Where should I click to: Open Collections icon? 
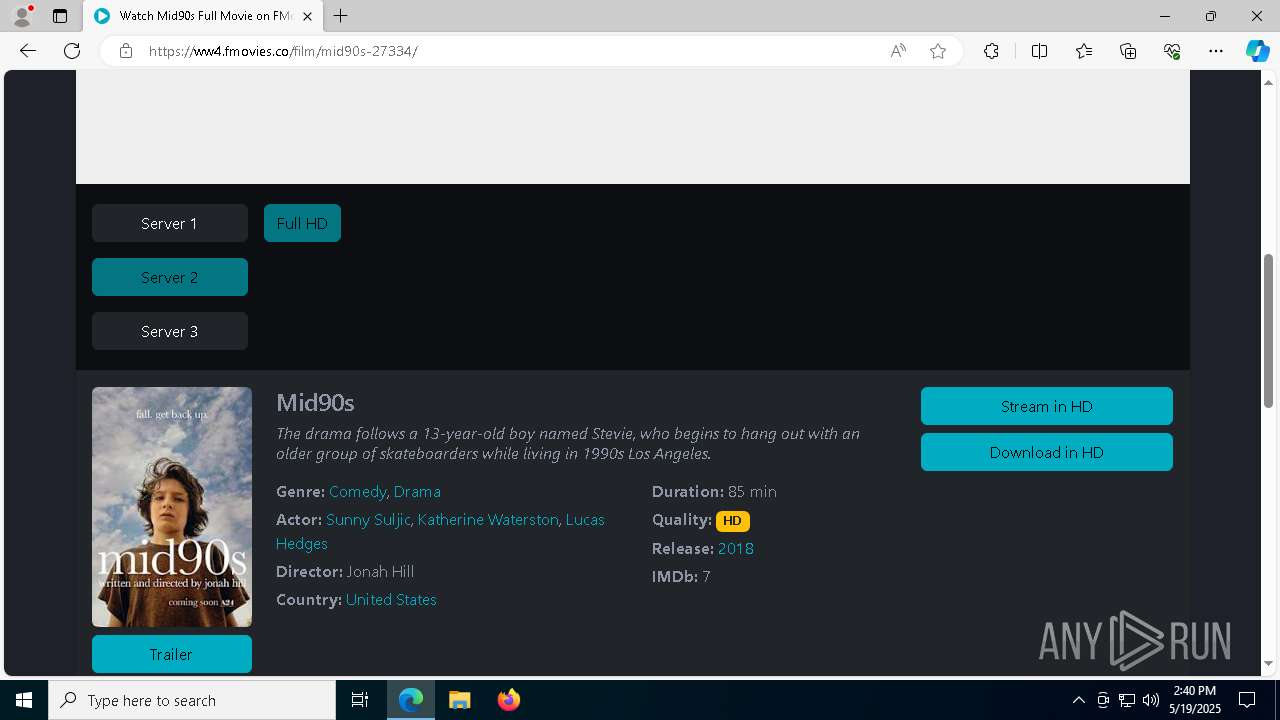click(1128, 51)
